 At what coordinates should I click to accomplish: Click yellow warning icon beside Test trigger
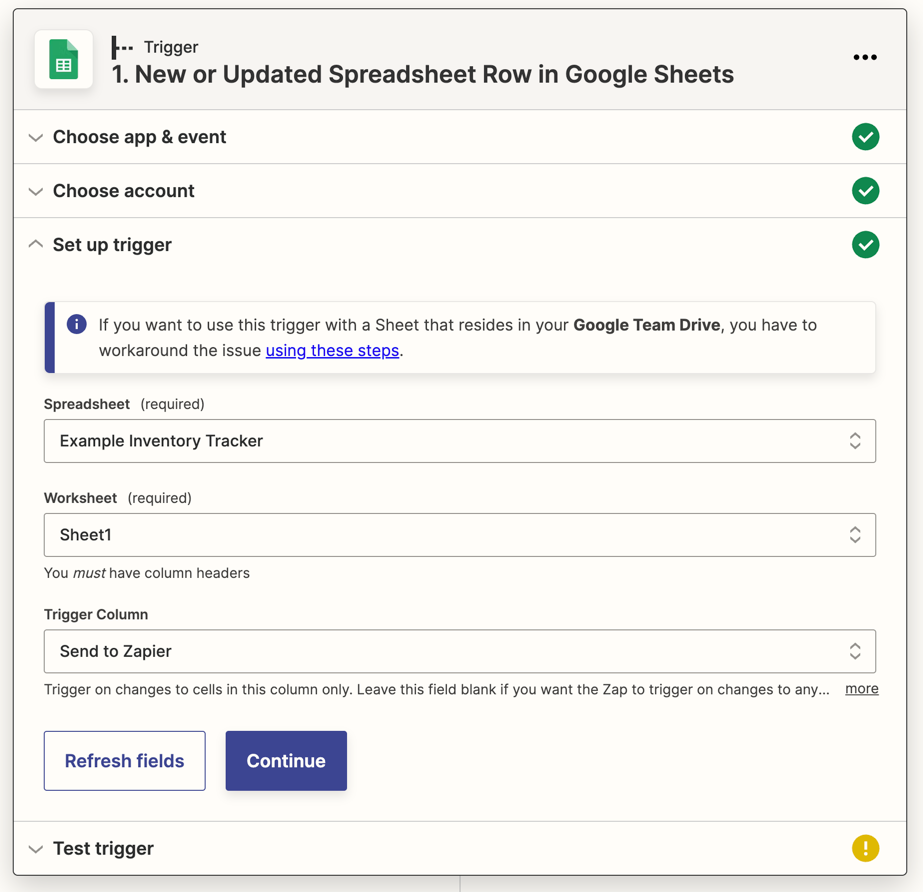865,848
